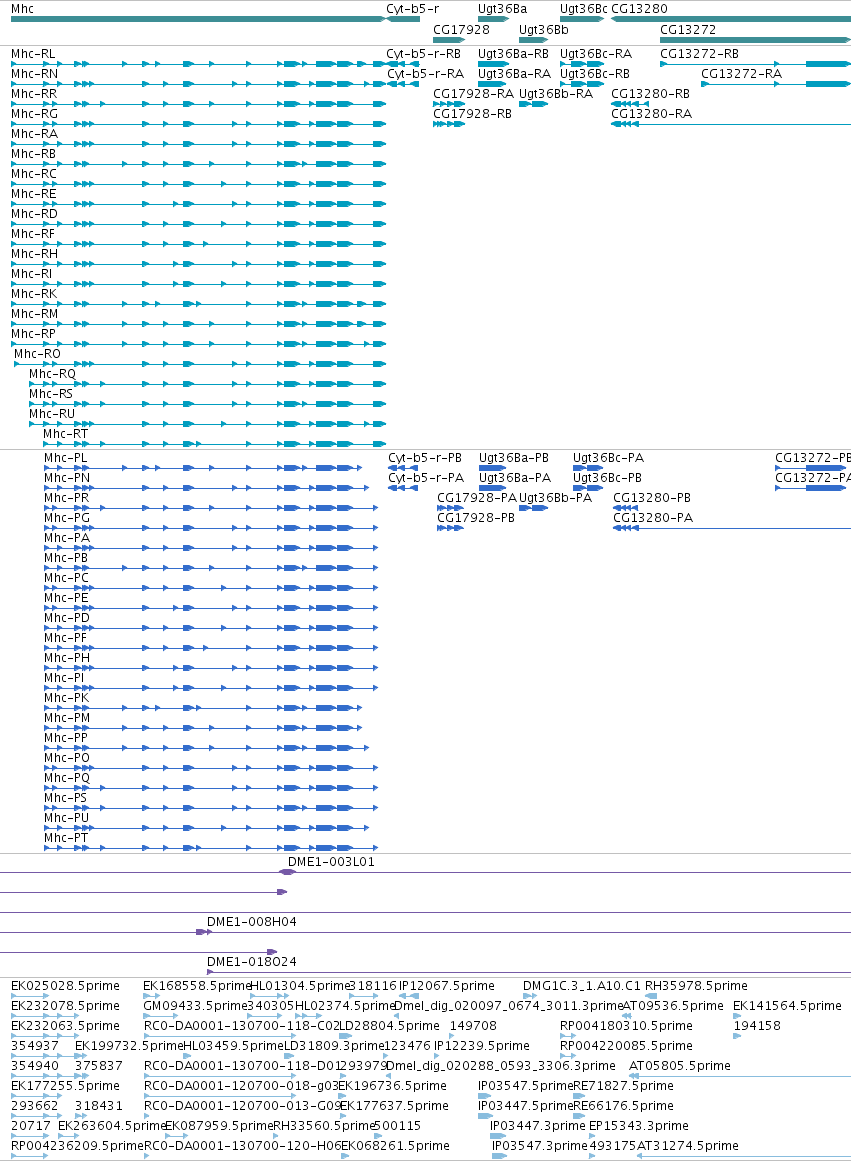Select protein Mhc-PK
Screen dimensions: 851x1161
67,698
